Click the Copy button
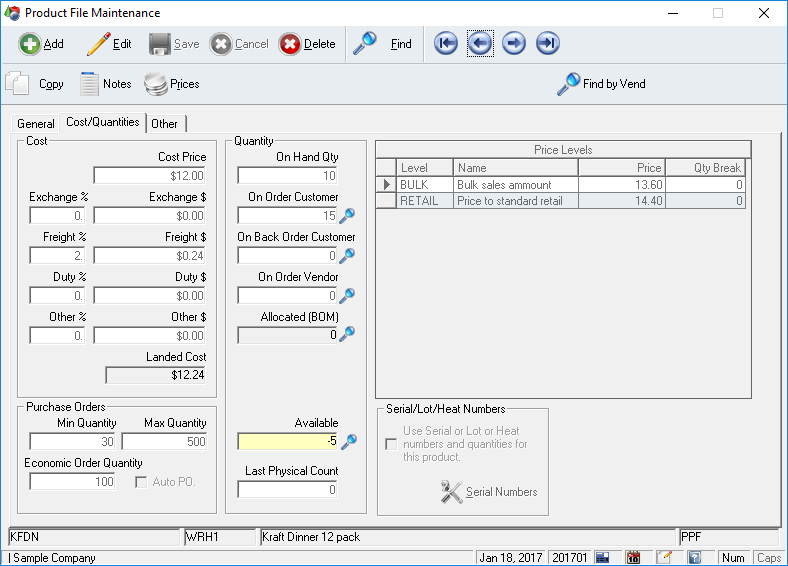Screen dimensions: 788x566 [x=36, y=84]
